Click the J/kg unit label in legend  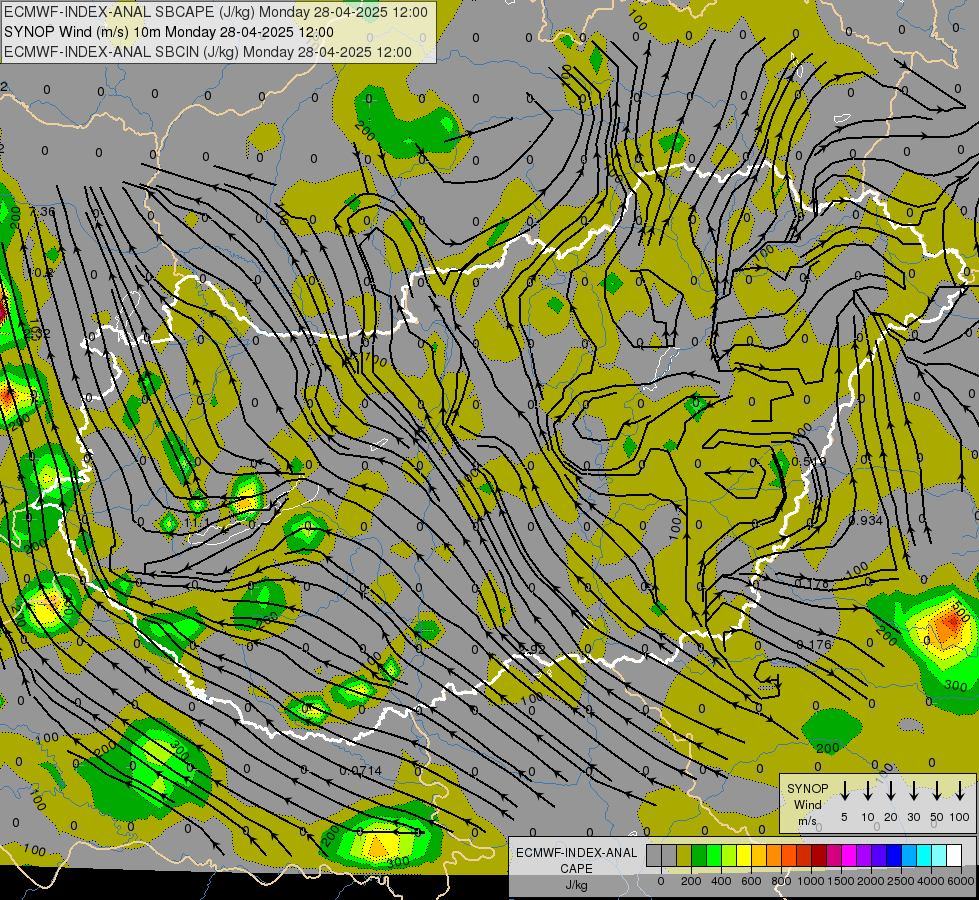[576, 885]
